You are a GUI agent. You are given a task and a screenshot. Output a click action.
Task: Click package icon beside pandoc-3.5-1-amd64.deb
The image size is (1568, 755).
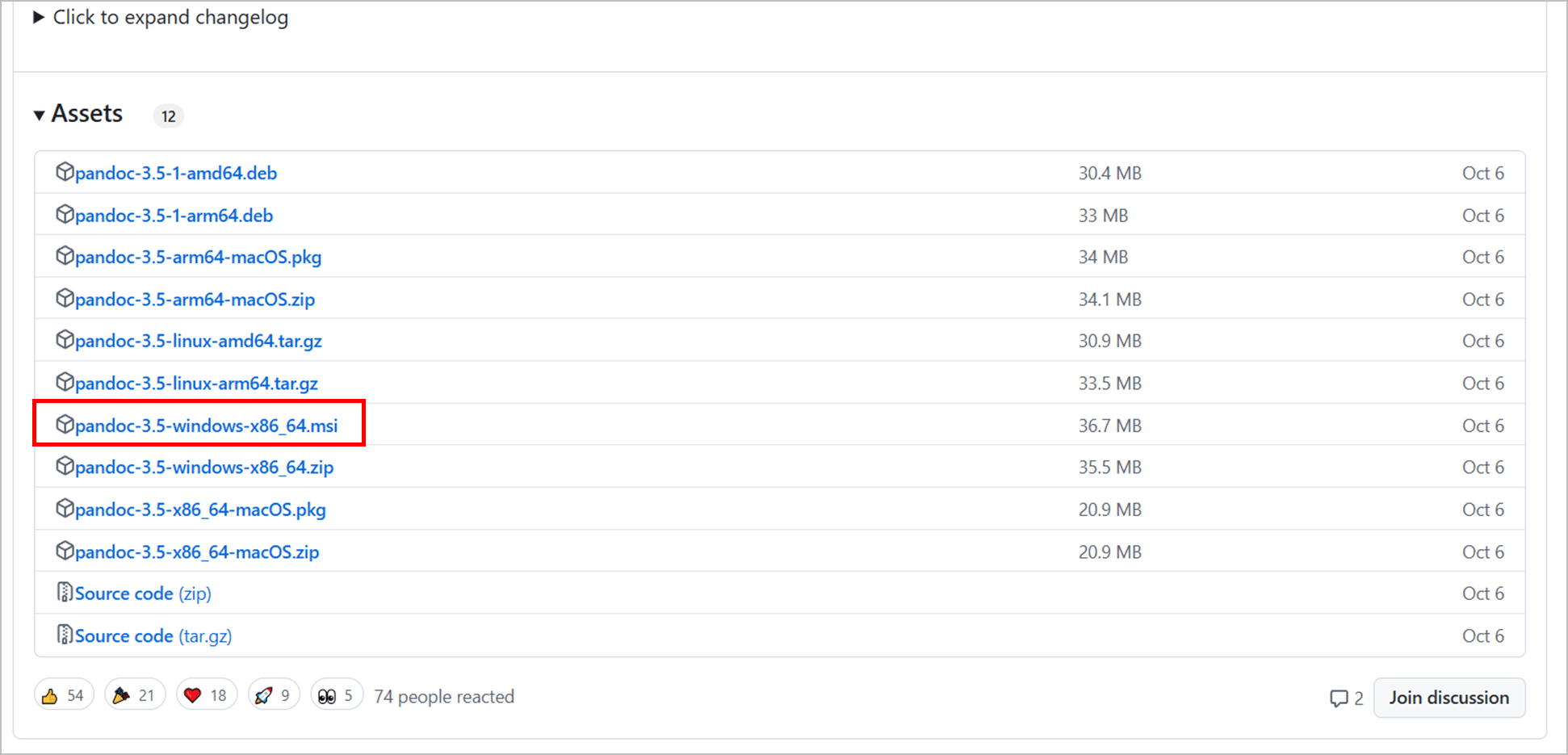(65, 172)
